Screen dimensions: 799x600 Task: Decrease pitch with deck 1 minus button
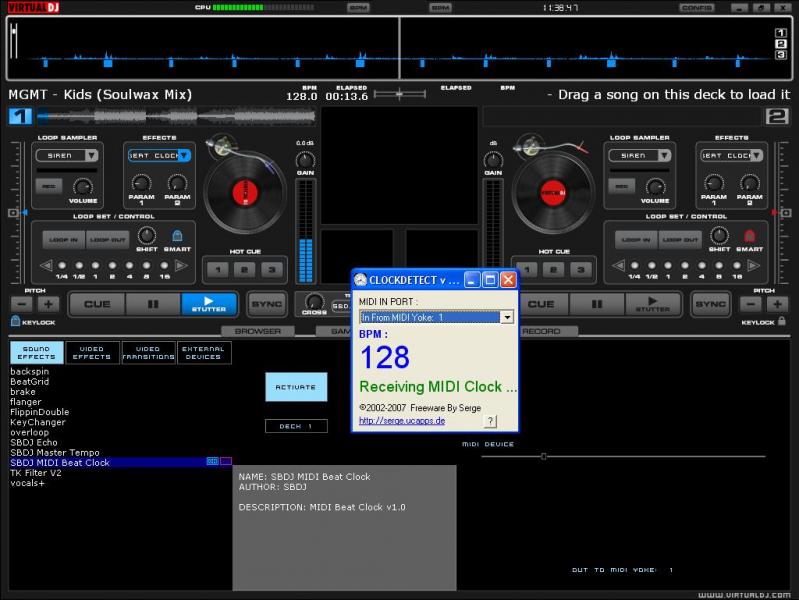click(x=21, y=304)
